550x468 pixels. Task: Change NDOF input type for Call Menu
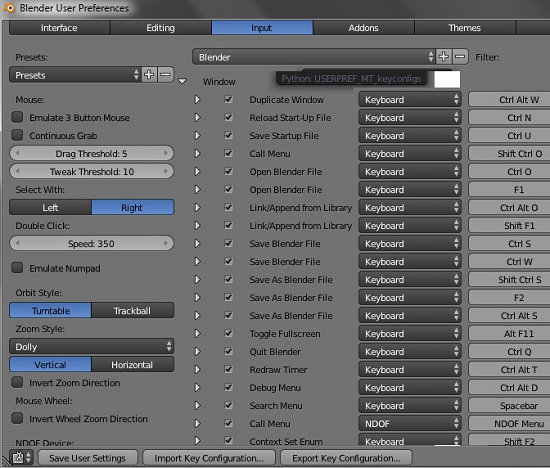(410, 423)
